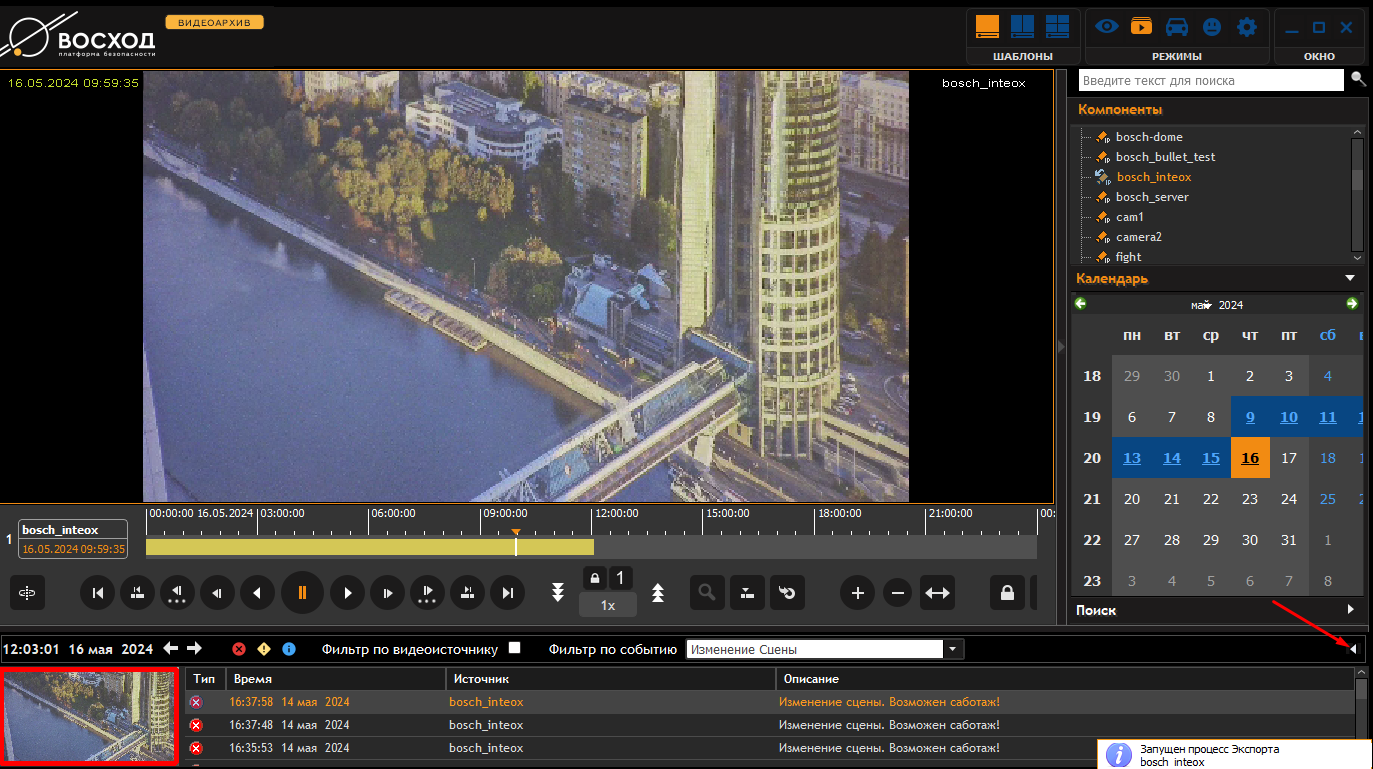Open face recognition mode icon
The image size is (1373, 769).
click(1211, 27)
